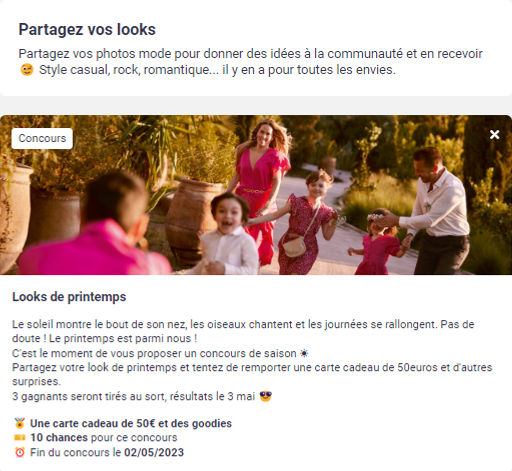
Task: Click the Partagez vos looks heading
Action: tap(87, 29)
